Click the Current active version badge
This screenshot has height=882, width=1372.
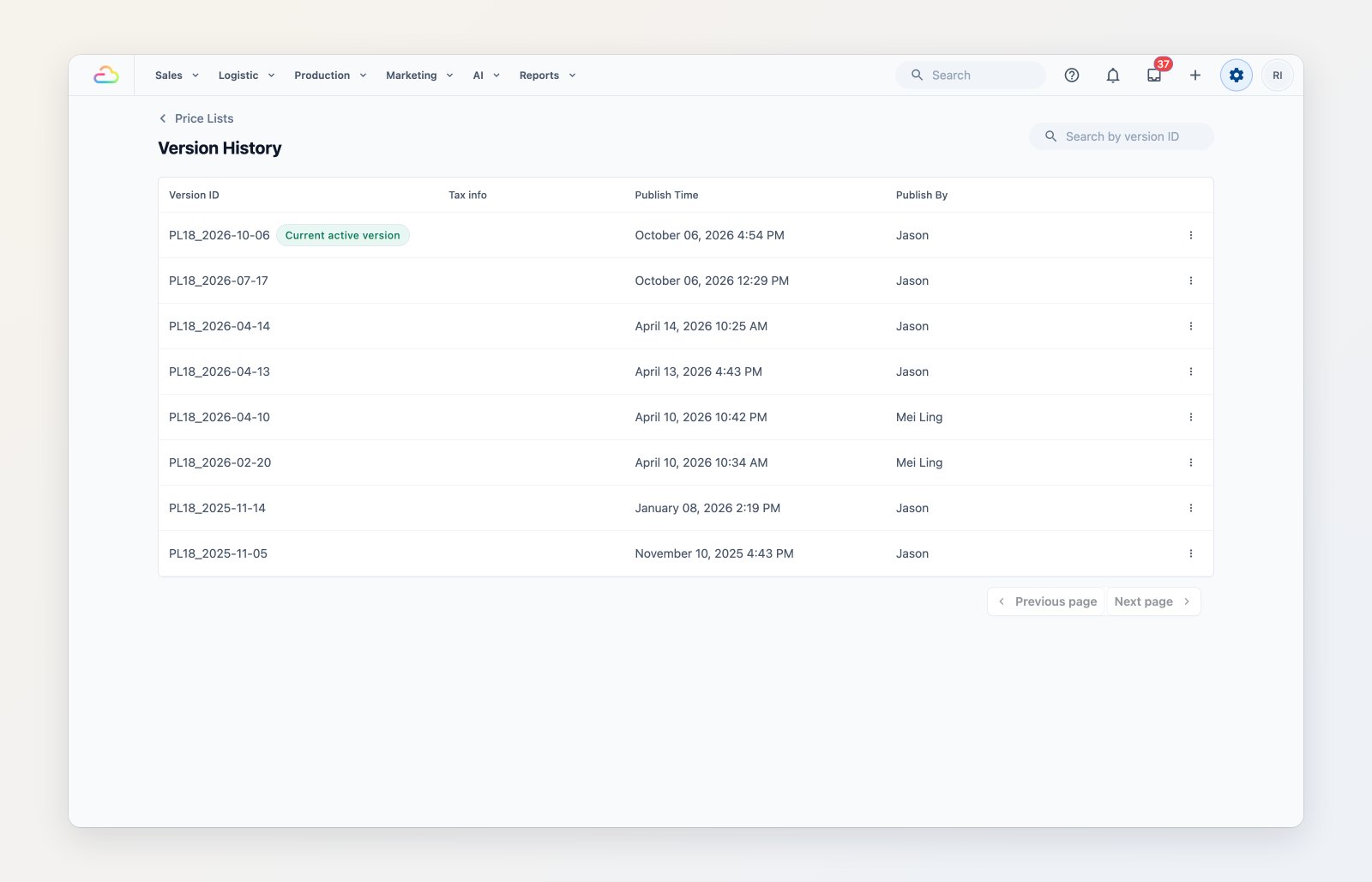(x=343, y=235)
